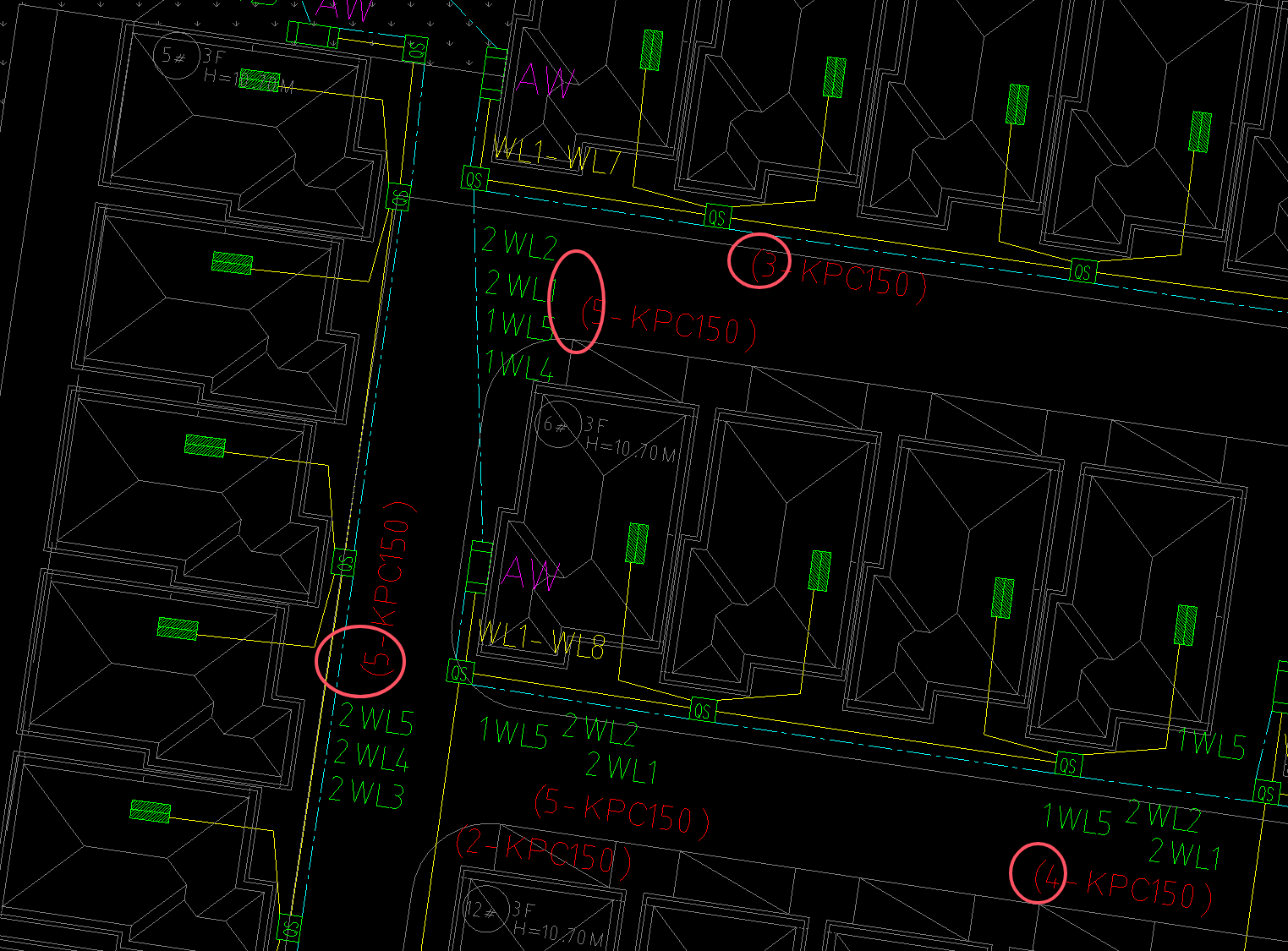Click the yellow WL1-WL7 text
Viewport: 1288px width, 951px height.
coord(557,156)
